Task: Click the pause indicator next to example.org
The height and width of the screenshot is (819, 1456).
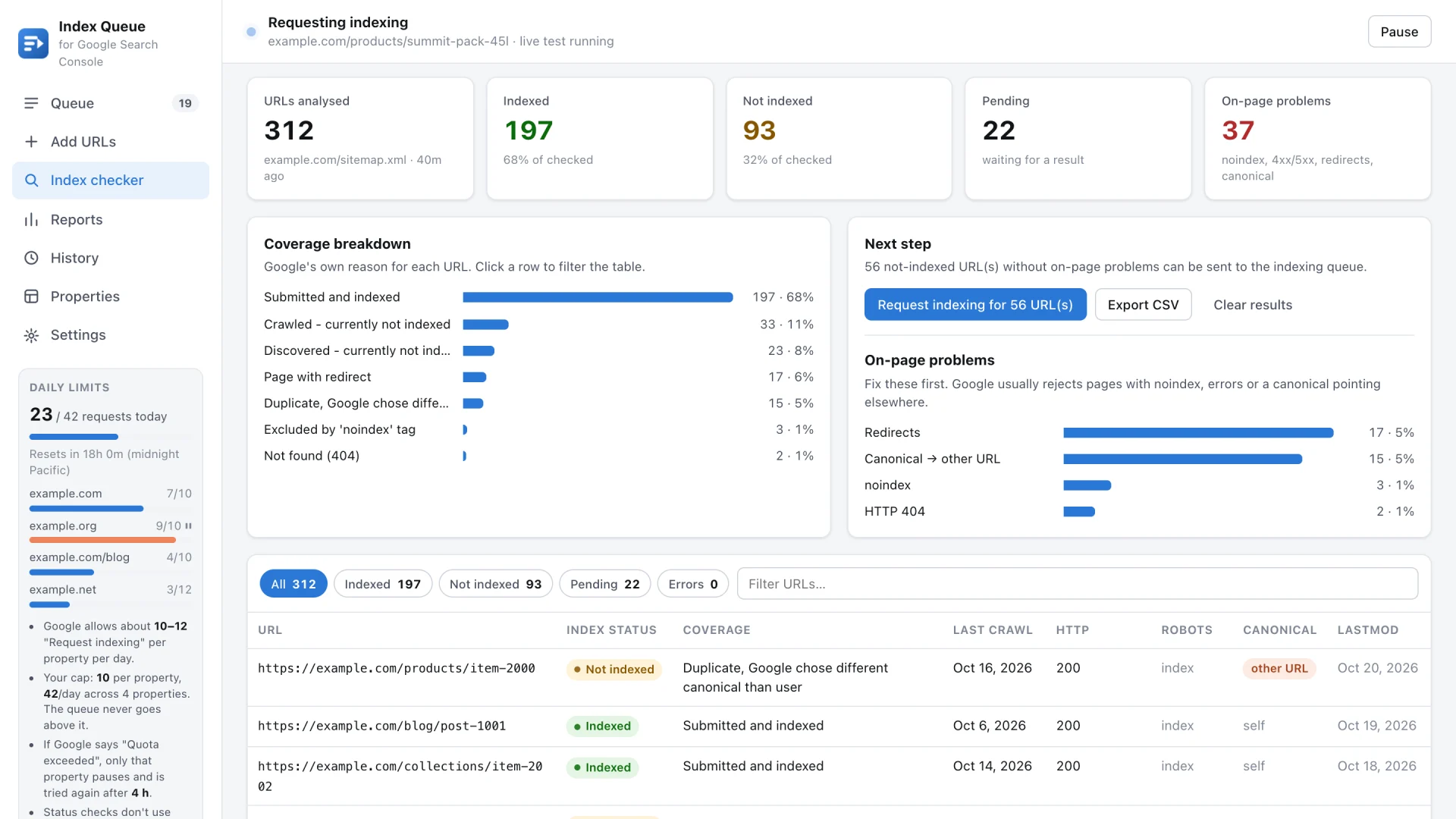Action: [x=188, y=526]
